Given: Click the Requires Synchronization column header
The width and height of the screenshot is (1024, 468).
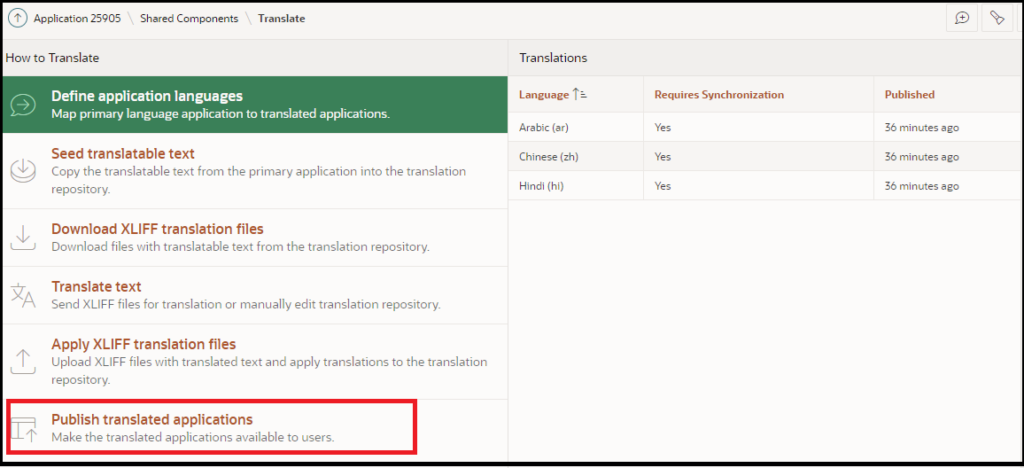Looking at the screenshot, I should [x=719, y=95].
